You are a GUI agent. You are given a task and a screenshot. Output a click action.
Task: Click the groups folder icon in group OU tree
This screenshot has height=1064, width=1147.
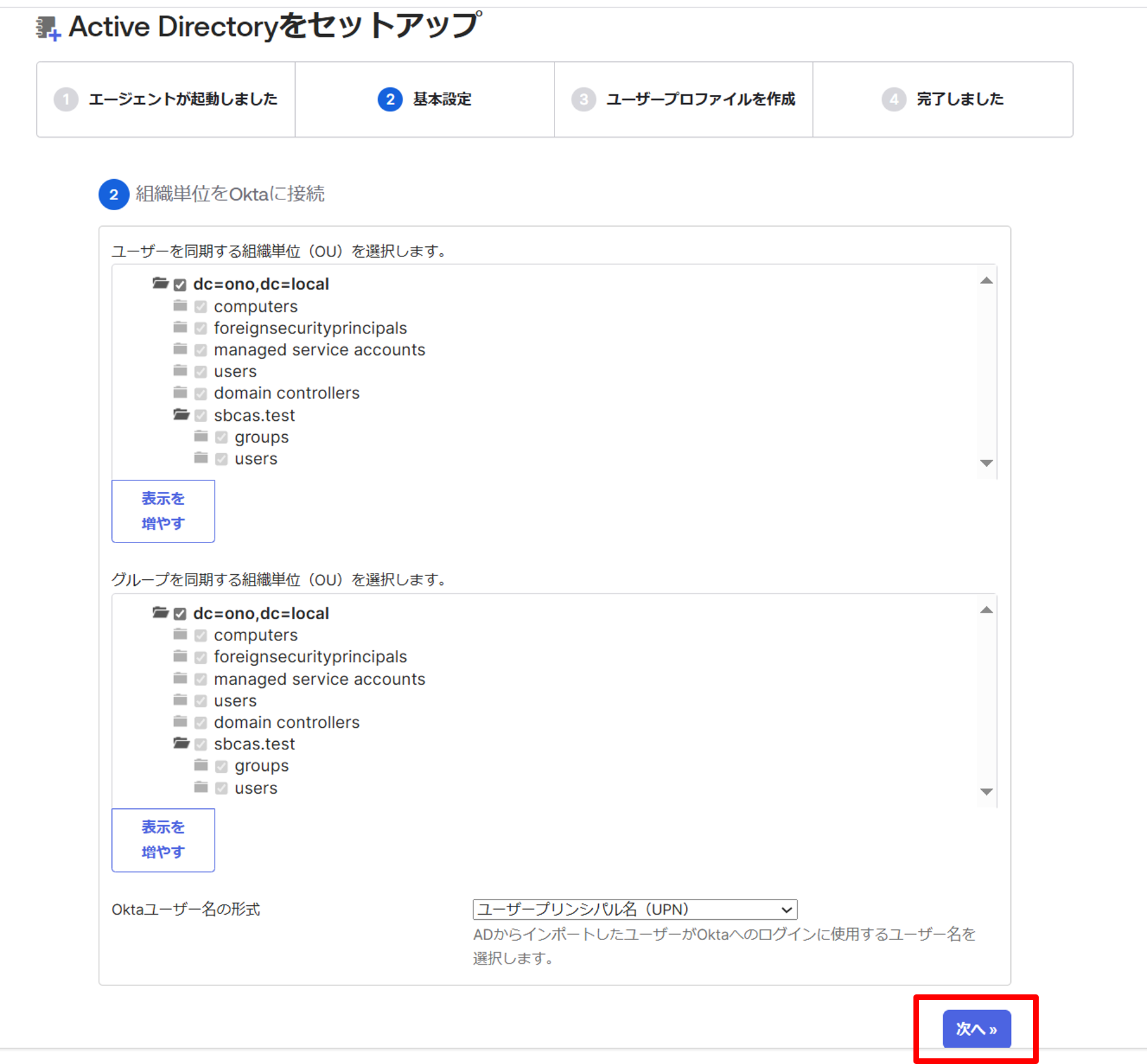[201, 765]
